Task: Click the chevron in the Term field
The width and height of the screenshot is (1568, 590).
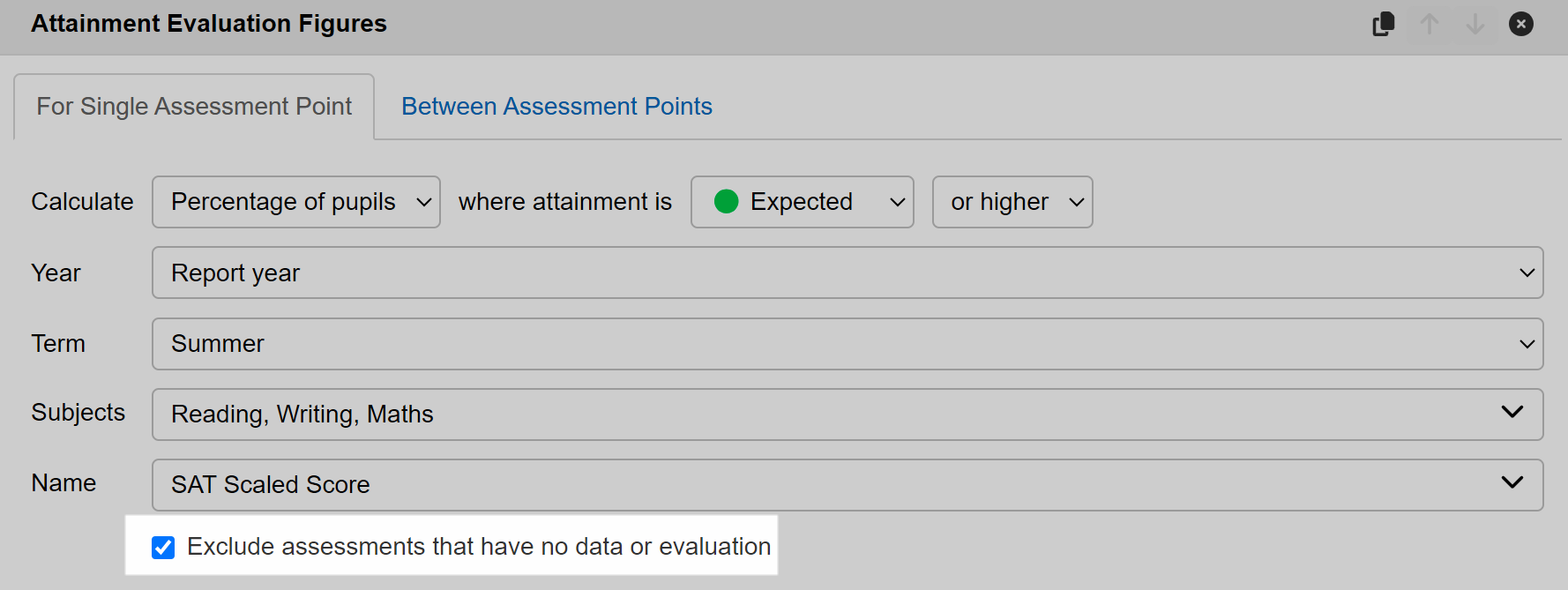Action: tap(1527, 344)
